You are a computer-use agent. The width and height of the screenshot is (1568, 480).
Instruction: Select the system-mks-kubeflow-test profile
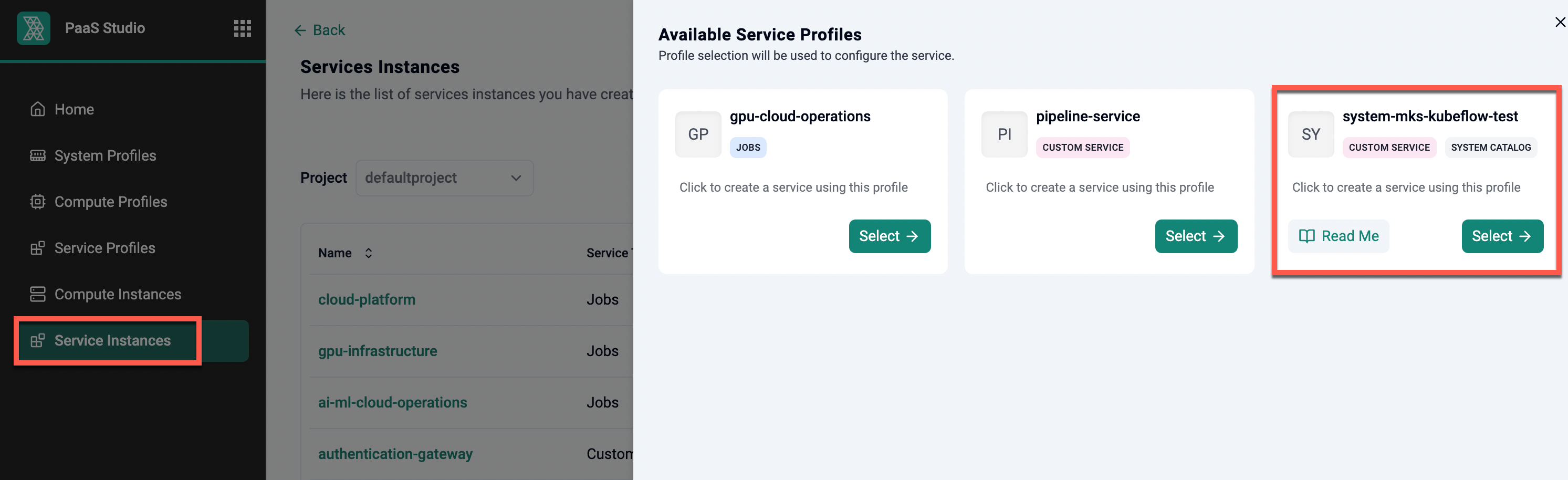[x=1502, y=236]
